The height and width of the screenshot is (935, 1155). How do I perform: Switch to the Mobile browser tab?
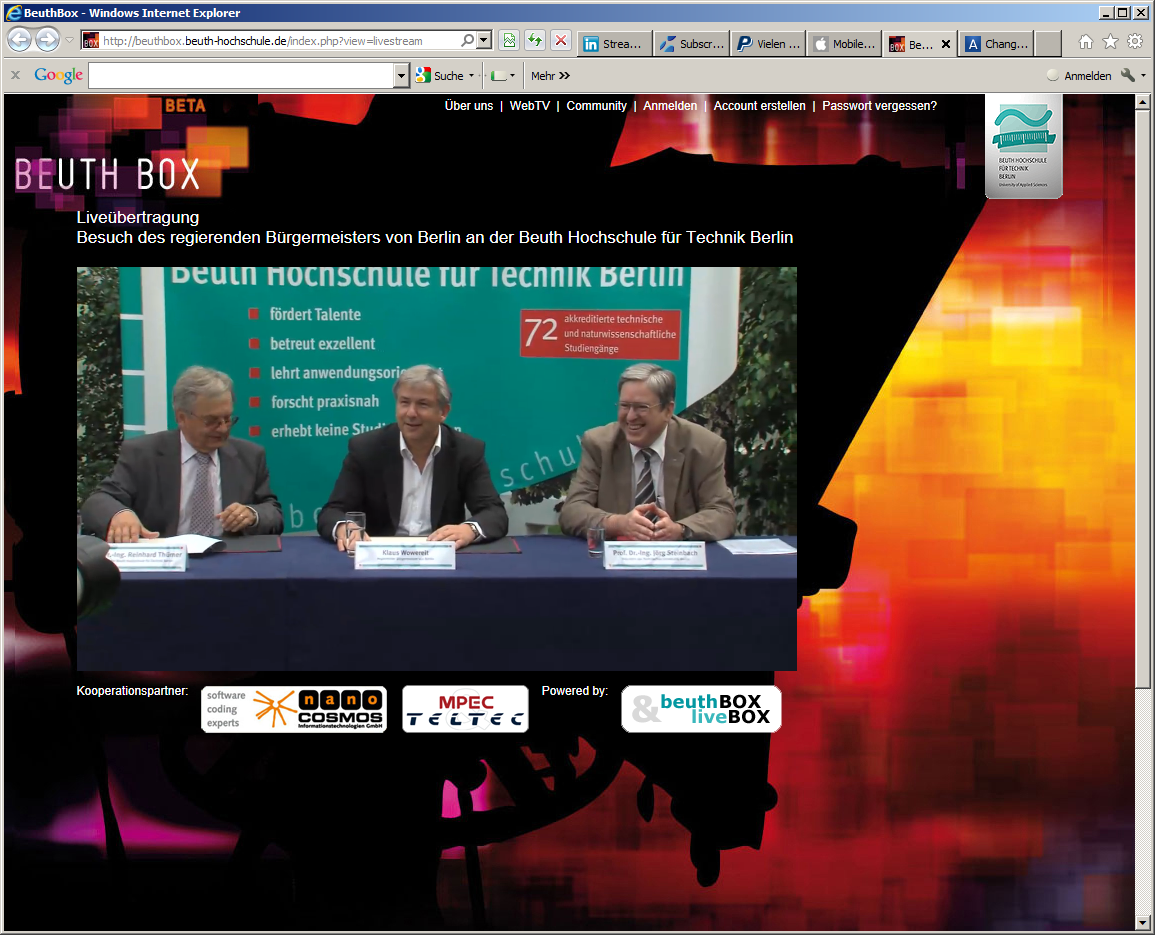(845, 44)
